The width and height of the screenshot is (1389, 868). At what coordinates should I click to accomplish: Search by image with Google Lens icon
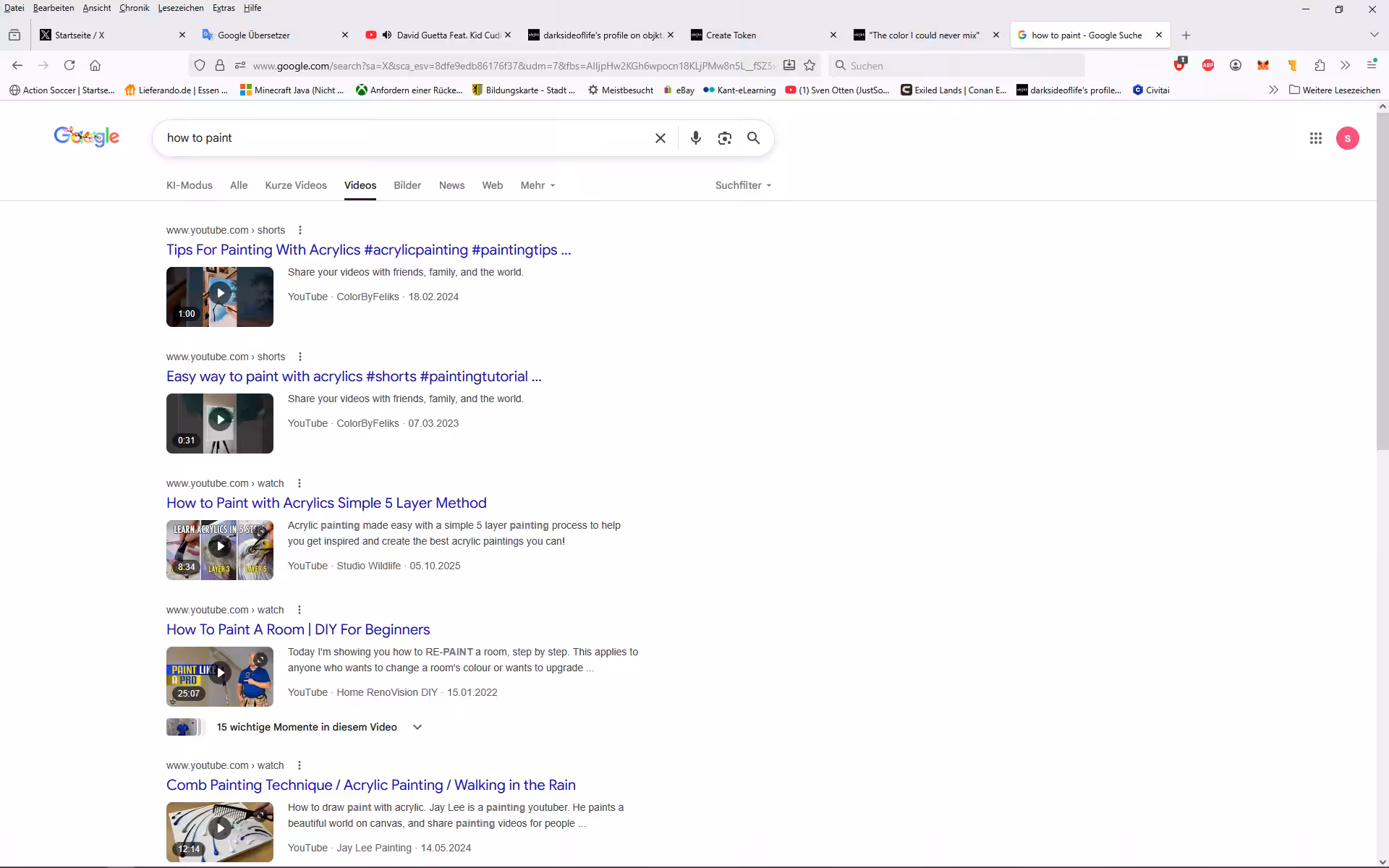click(x=725, y=138)
